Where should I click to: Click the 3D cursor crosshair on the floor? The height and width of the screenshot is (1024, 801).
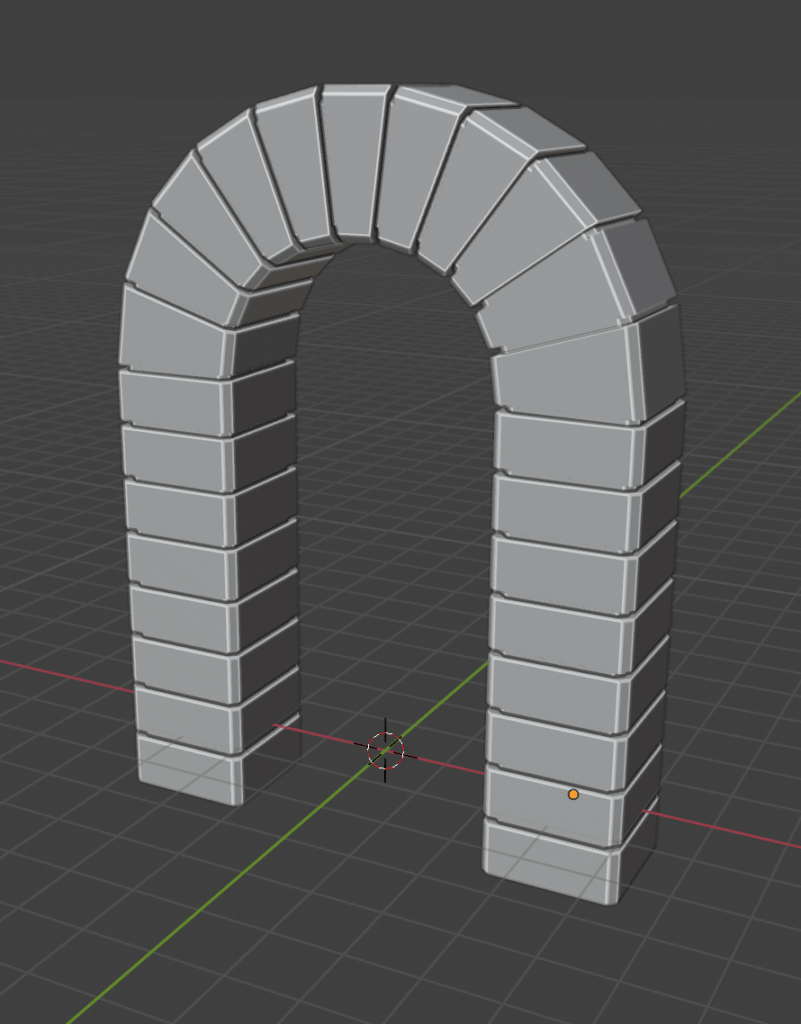click(x=385, y=749)
